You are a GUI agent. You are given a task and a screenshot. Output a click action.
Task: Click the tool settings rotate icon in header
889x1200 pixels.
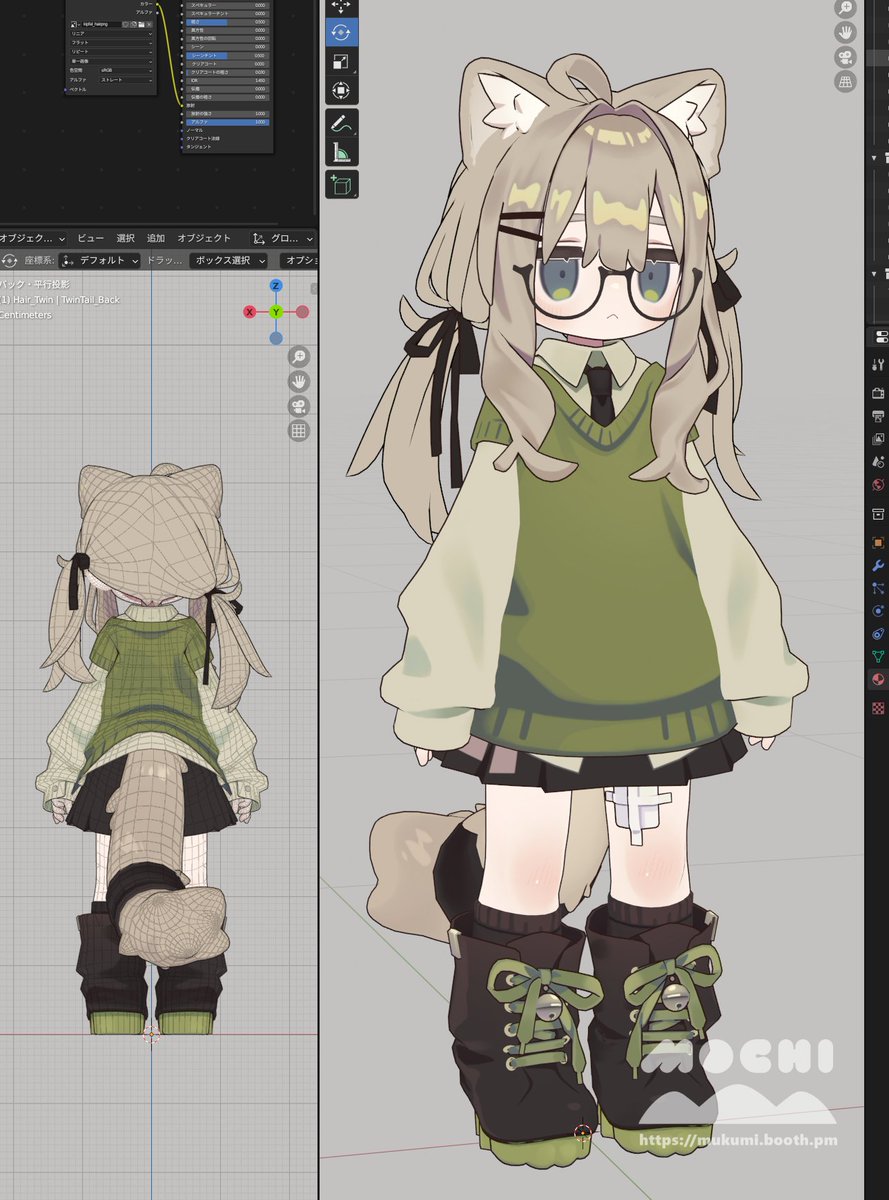coord(9,260)
